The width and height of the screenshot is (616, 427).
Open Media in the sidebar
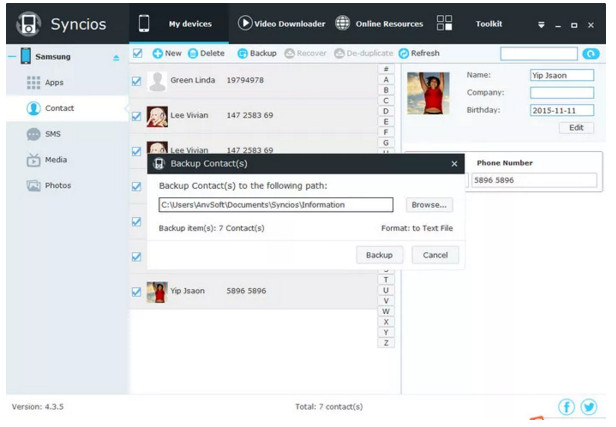(56, 159)
